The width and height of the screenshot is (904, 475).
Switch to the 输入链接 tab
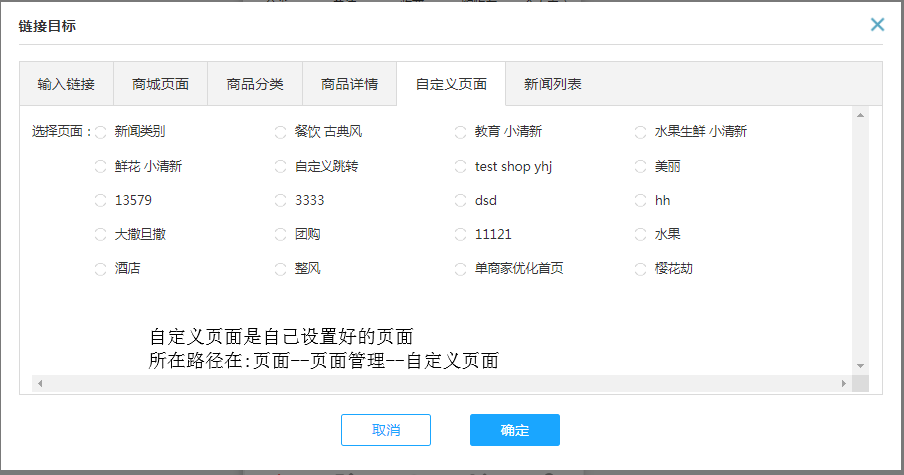tap(66, 84)
